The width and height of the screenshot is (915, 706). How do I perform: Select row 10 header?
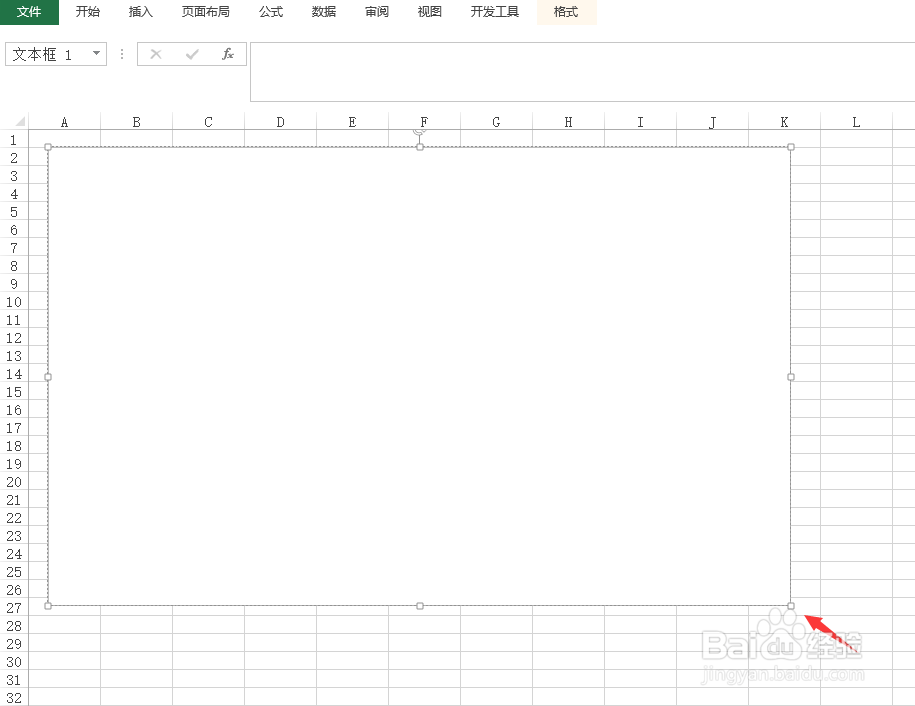(x=14, y=302)
